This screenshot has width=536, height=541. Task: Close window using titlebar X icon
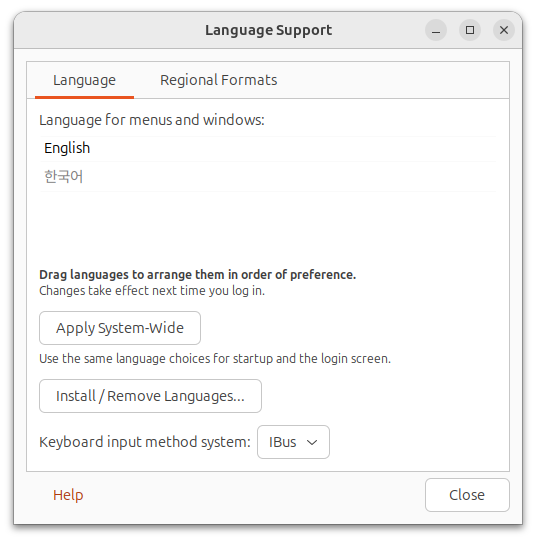[x=504, y=30]
